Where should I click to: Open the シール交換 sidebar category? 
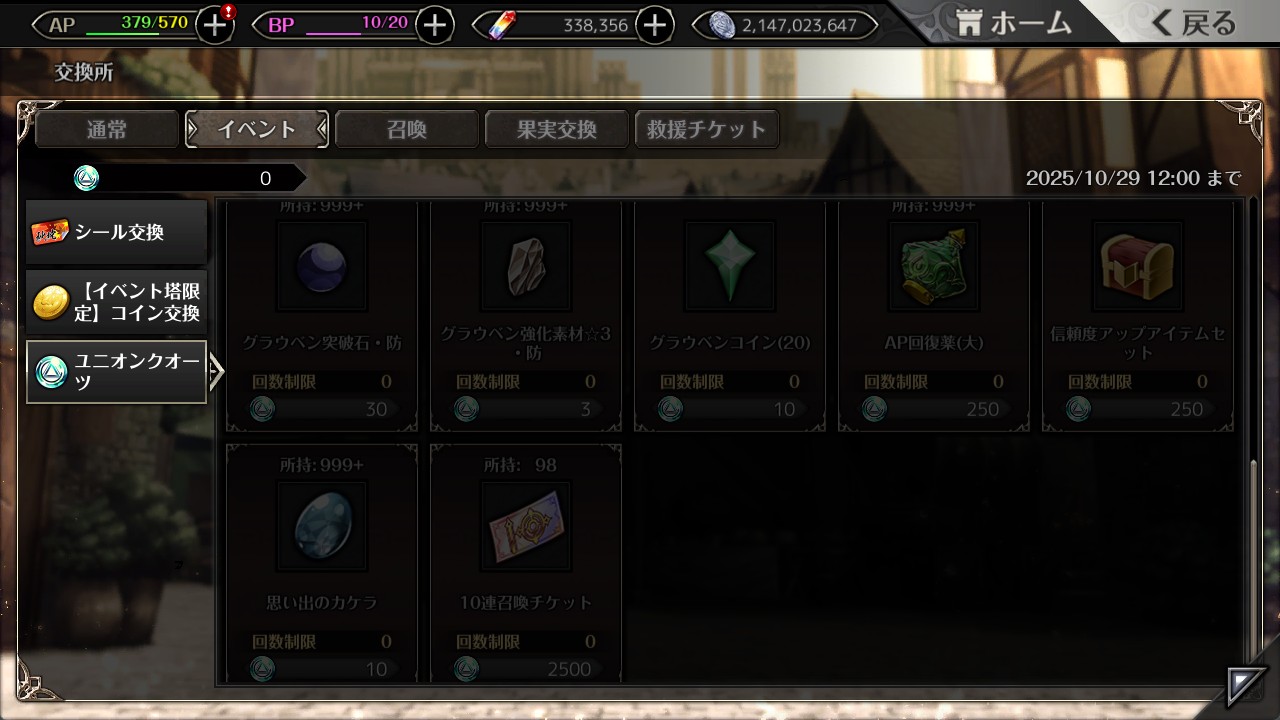click(117, 232)
